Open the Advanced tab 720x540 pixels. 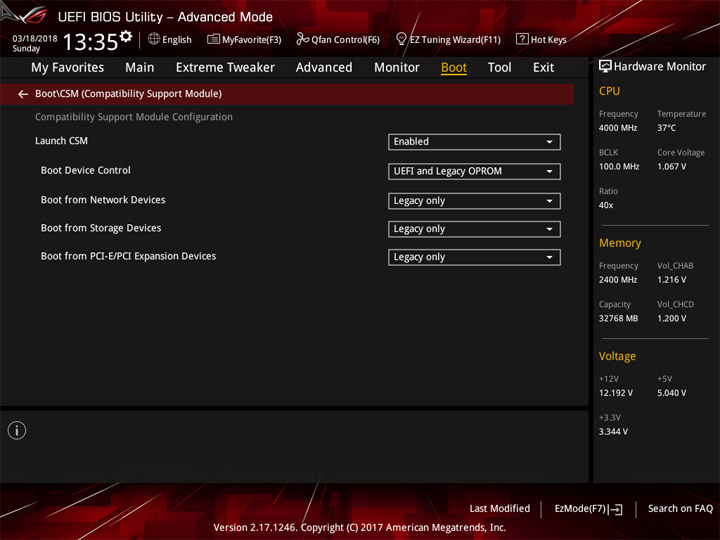(x=324, y=68)
